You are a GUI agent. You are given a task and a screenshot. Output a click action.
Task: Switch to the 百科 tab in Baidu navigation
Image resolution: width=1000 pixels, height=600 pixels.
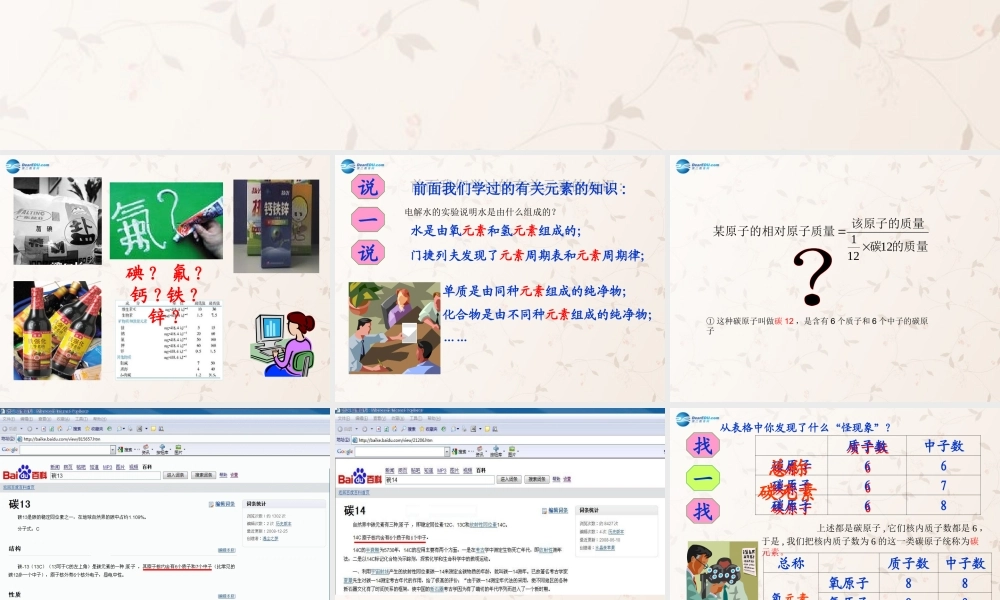tap(146, 466)
